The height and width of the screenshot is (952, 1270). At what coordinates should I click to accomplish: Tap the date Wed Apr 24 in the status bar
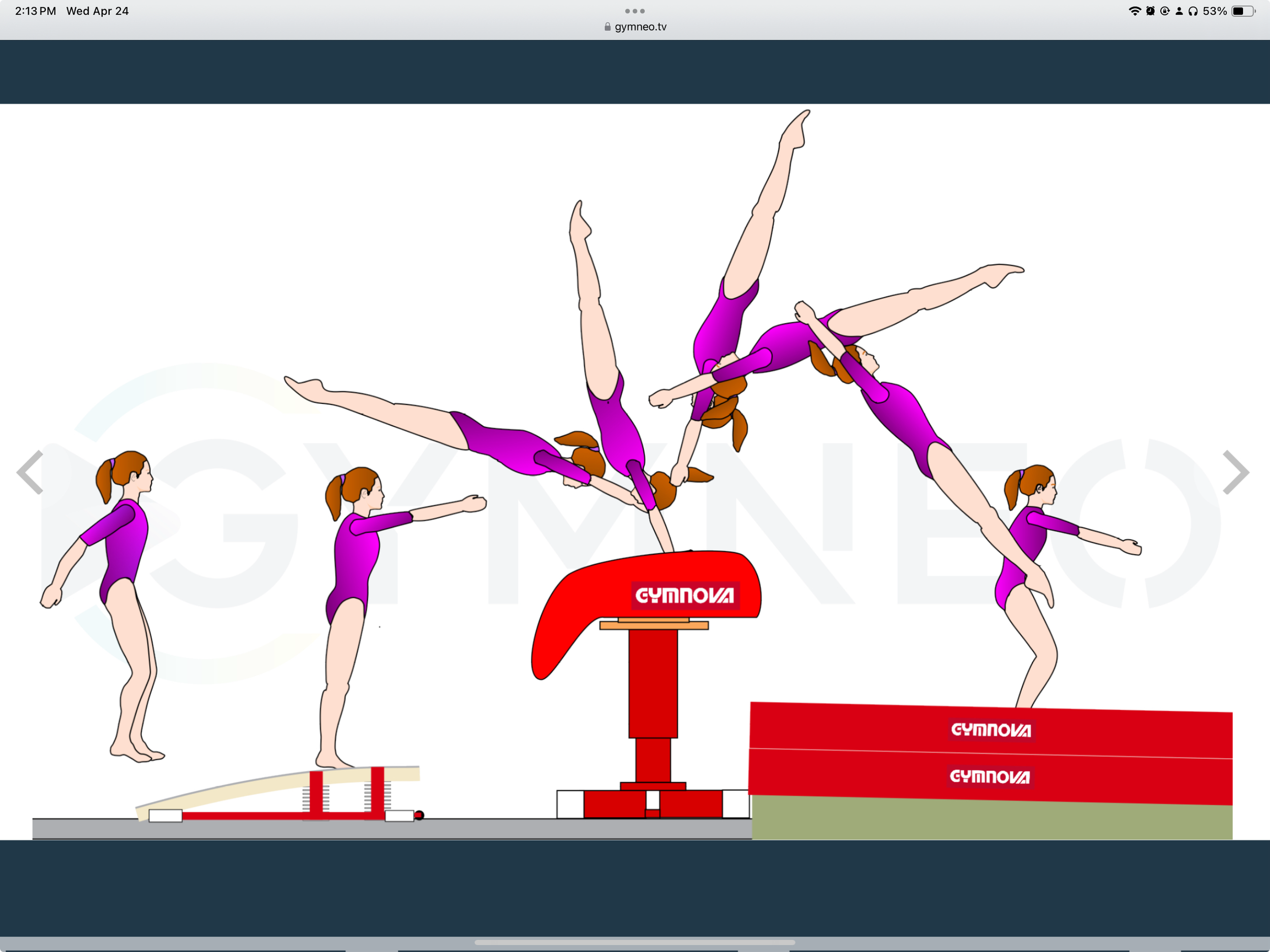(98, 10)
